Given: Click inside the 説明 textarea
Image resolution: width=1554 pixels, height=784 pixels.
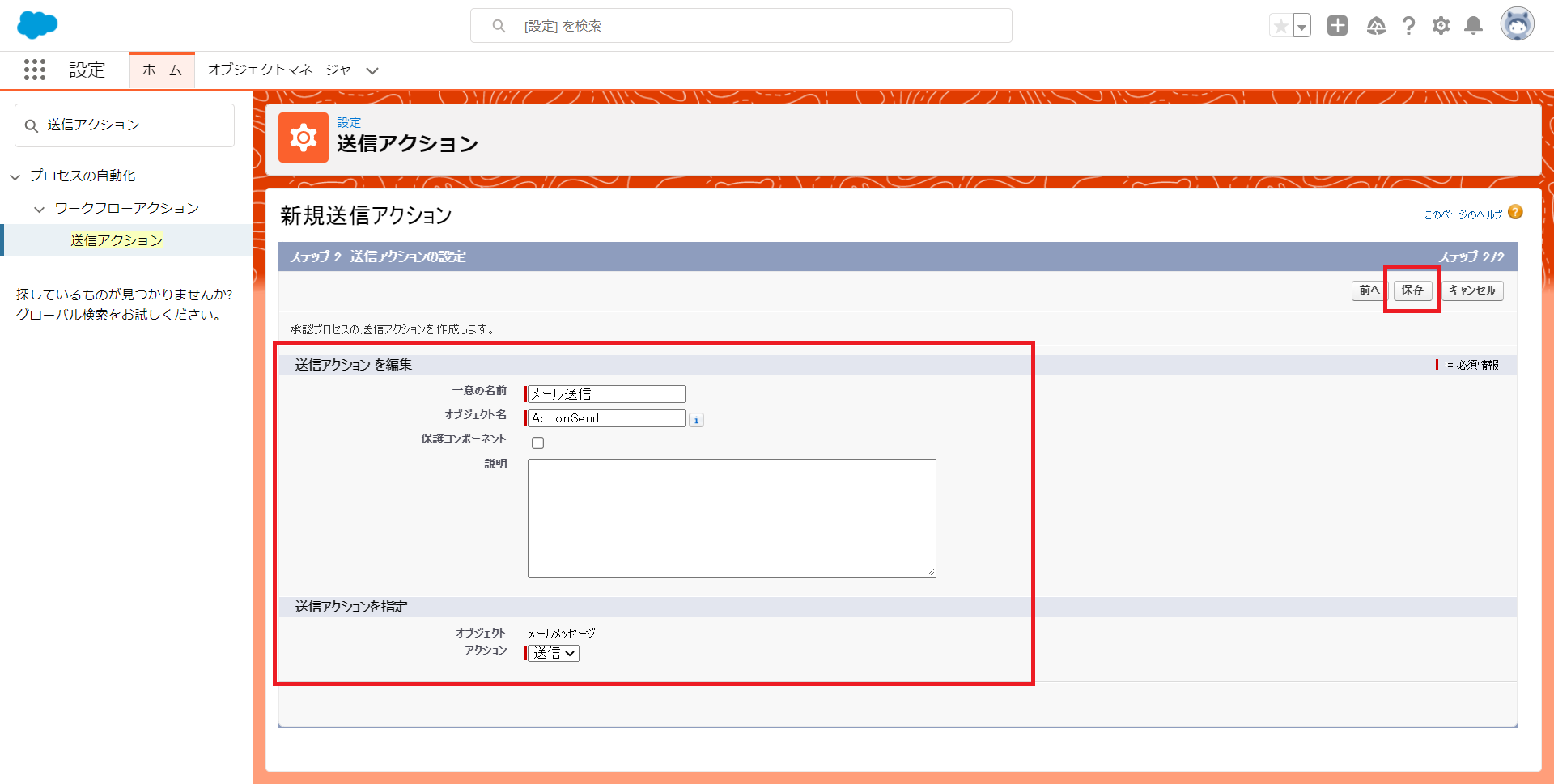Looking at the screenshot, I should pyautogui.click(x=732, y=518).
